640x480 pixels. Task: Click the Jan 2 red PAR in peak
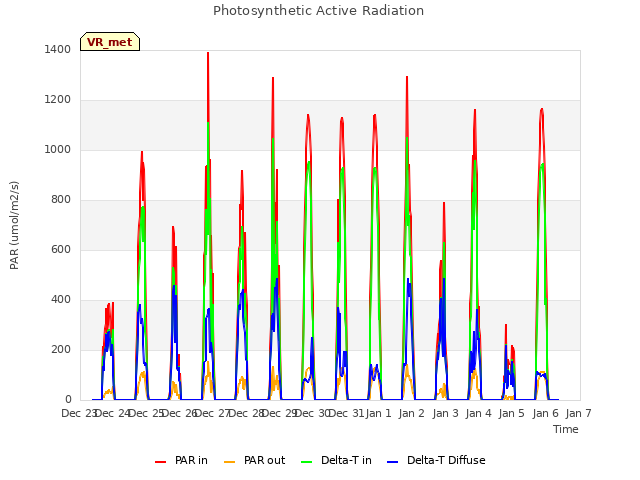407,78
